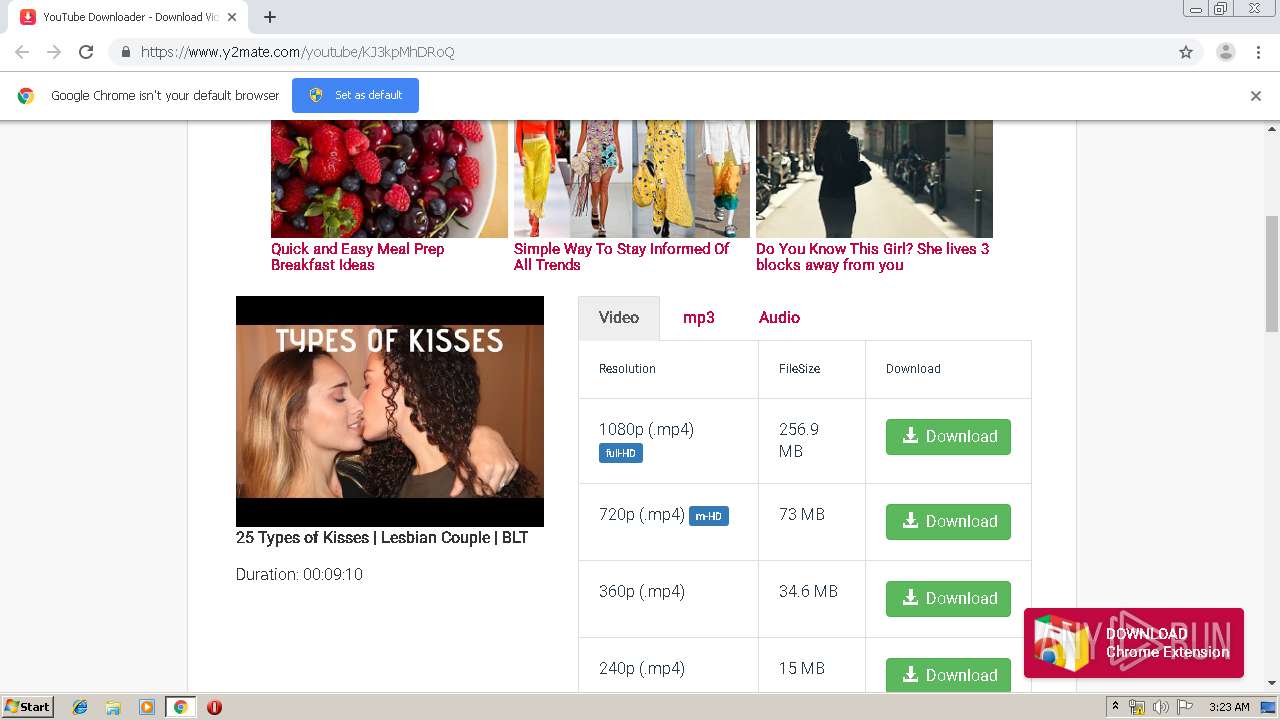Viewport: 1280px width, 720px height.
Task: Download the 360p mp4 video
Action: [948, 599]
